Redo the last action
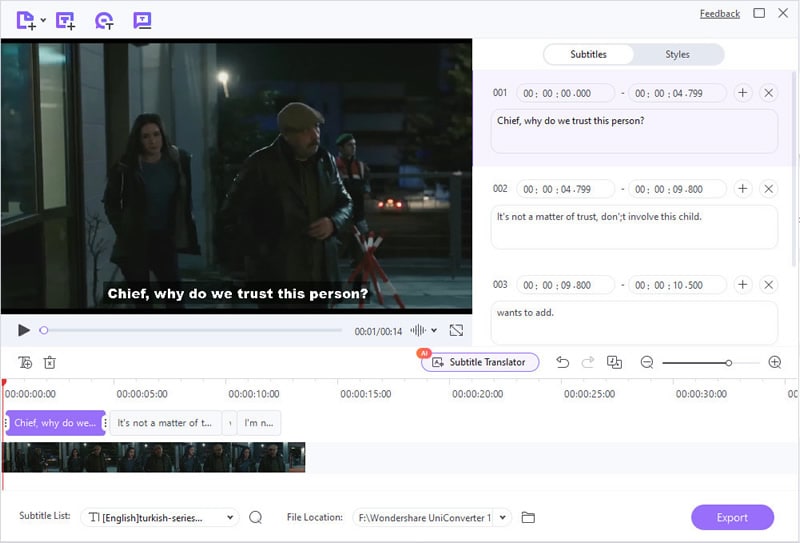The width and height of the screenshot is (800, 543). pyautogui.click(x=588, y=362)
